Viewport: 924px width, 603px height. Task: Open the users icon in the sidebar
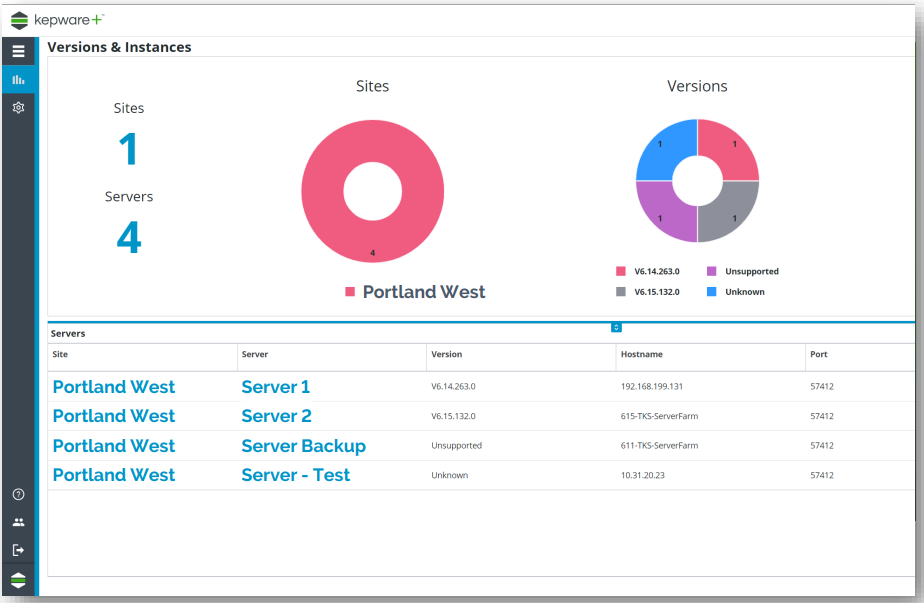pos(18,522)
